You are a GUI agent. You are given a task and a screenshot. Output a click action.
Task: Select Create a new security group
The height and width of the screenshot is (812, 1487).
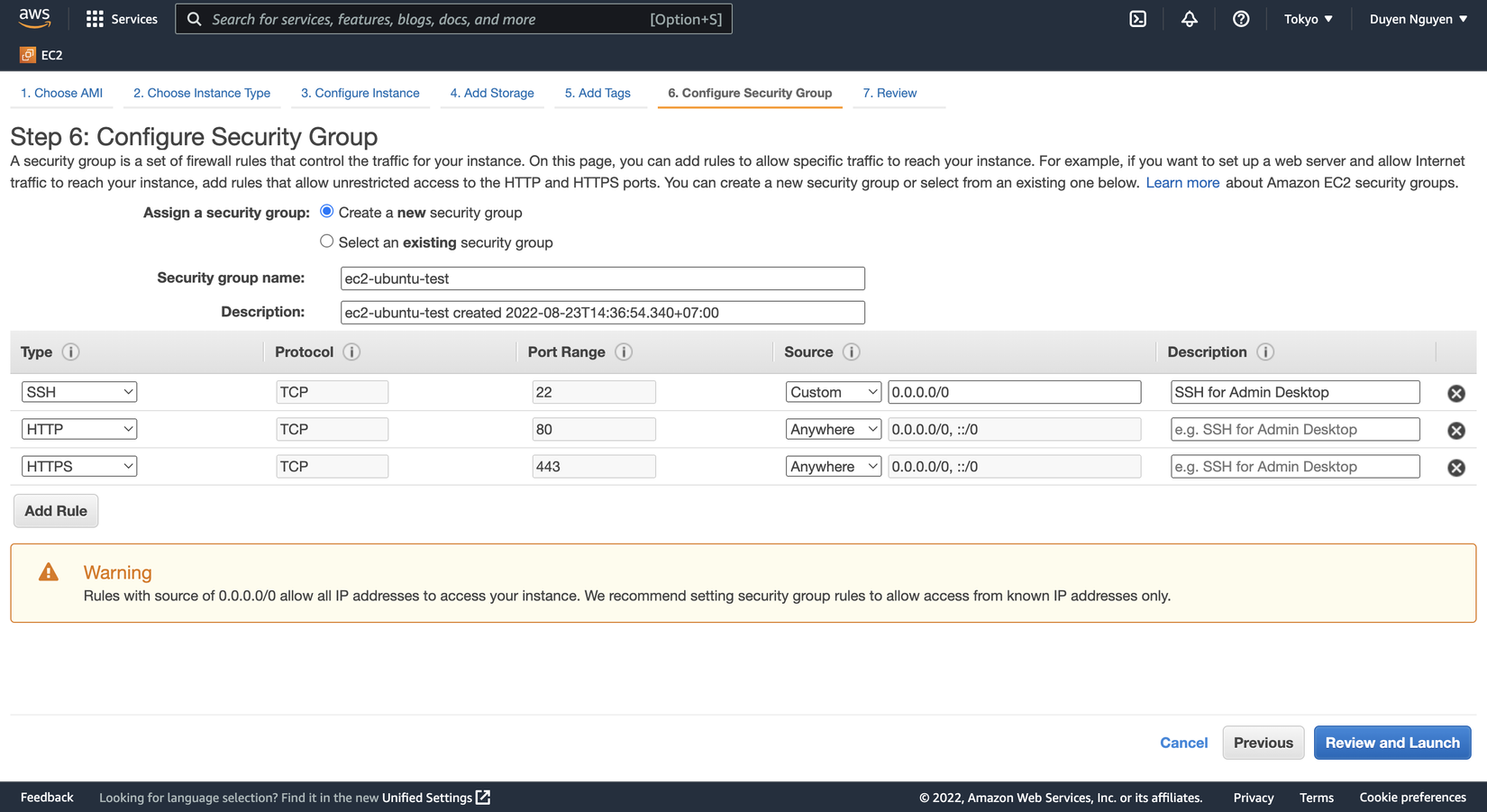[327, 212]
